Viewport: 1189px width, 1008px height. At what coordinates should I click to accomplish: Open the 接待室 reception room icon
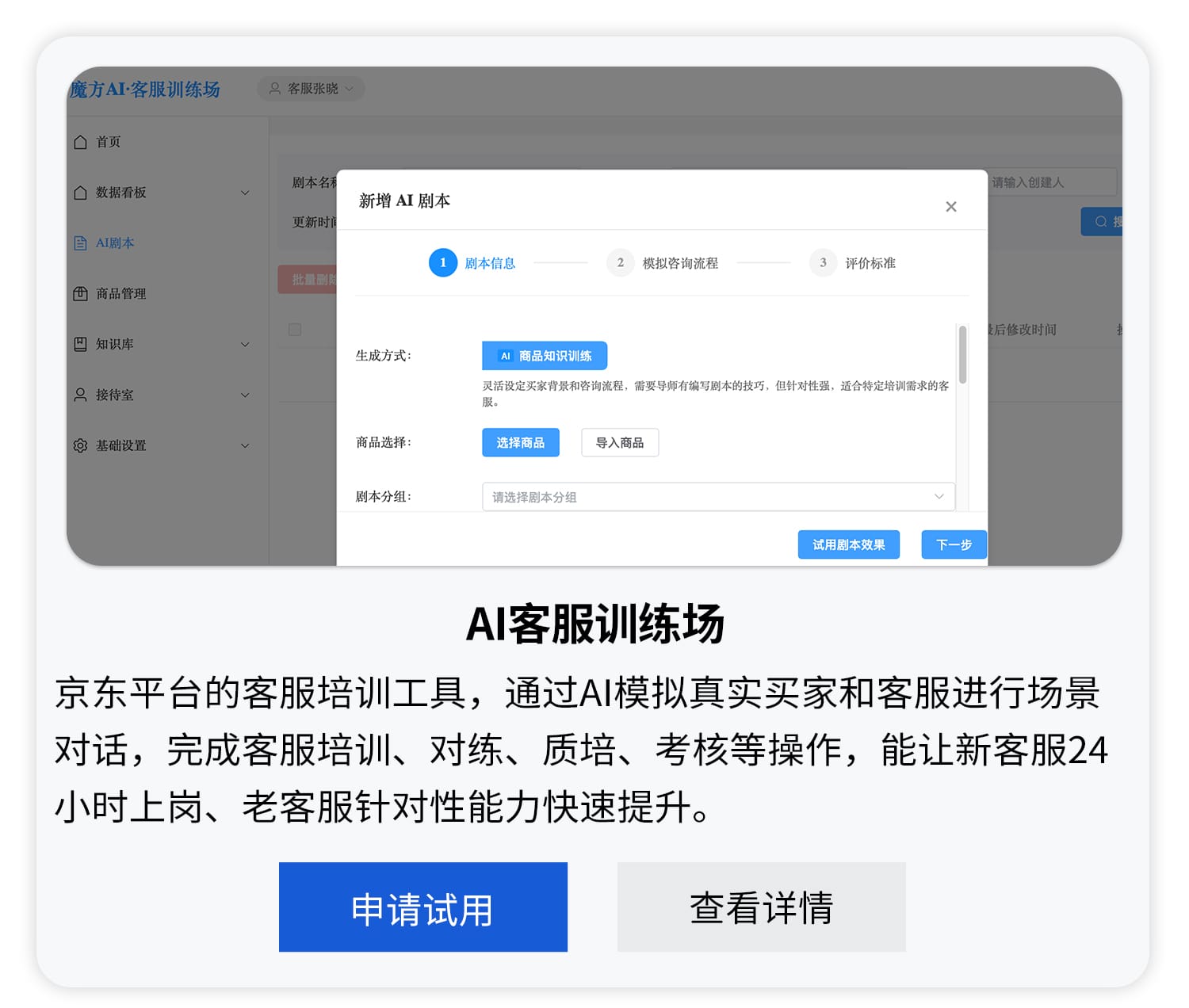(81, 395)
